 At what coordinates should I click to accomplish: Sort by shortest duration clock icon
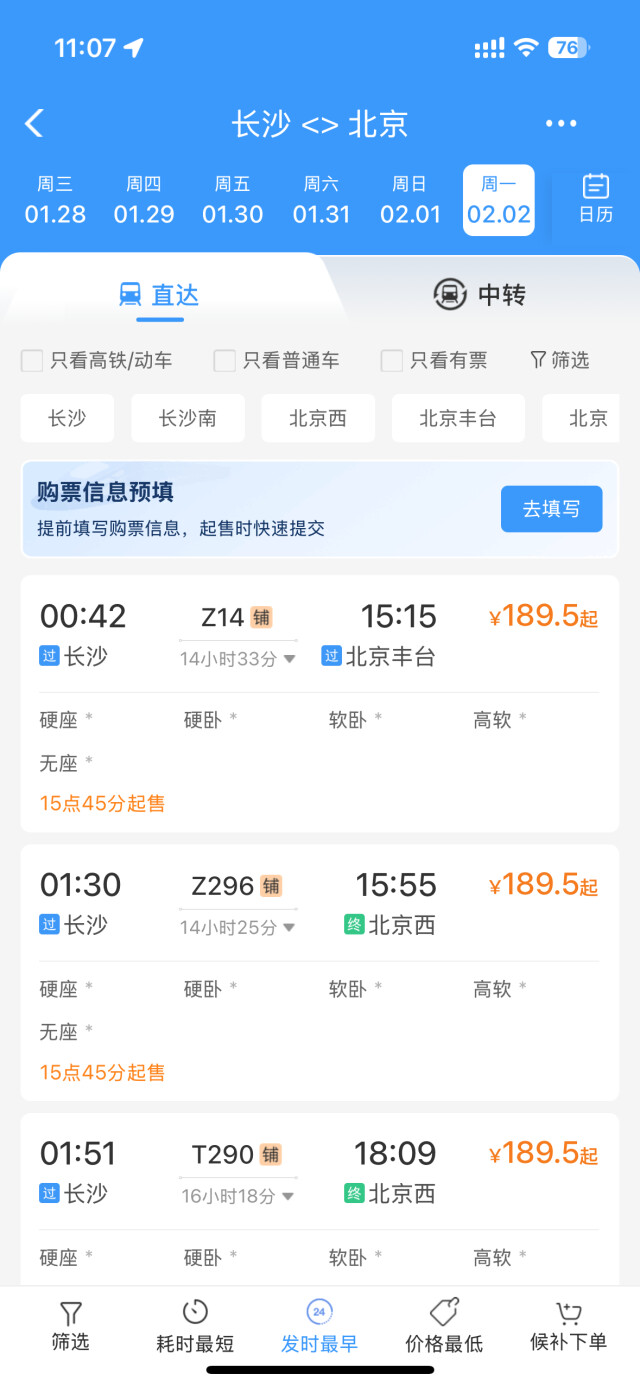coord(195,1313)
